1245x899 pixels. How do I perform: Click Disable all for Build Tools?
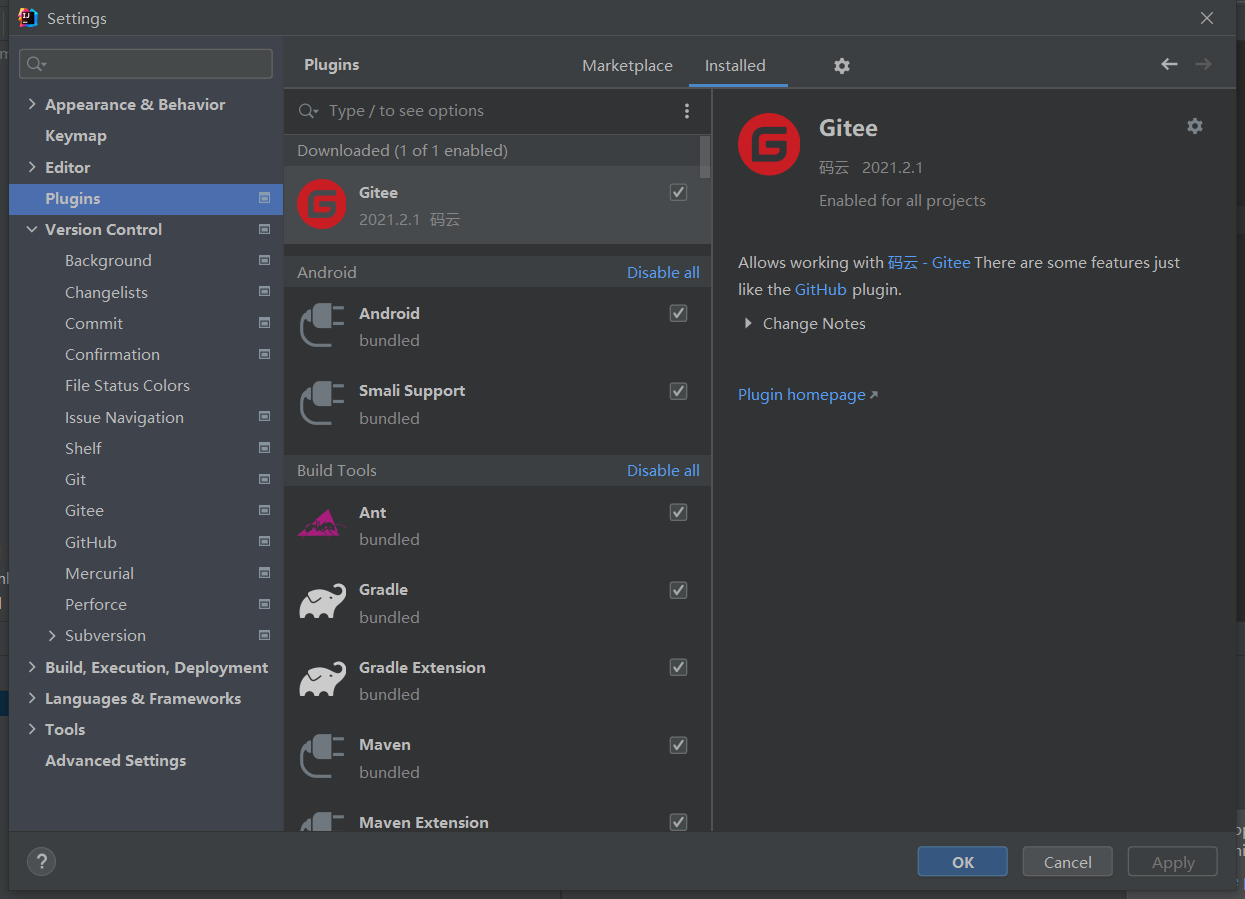(663, 470)
